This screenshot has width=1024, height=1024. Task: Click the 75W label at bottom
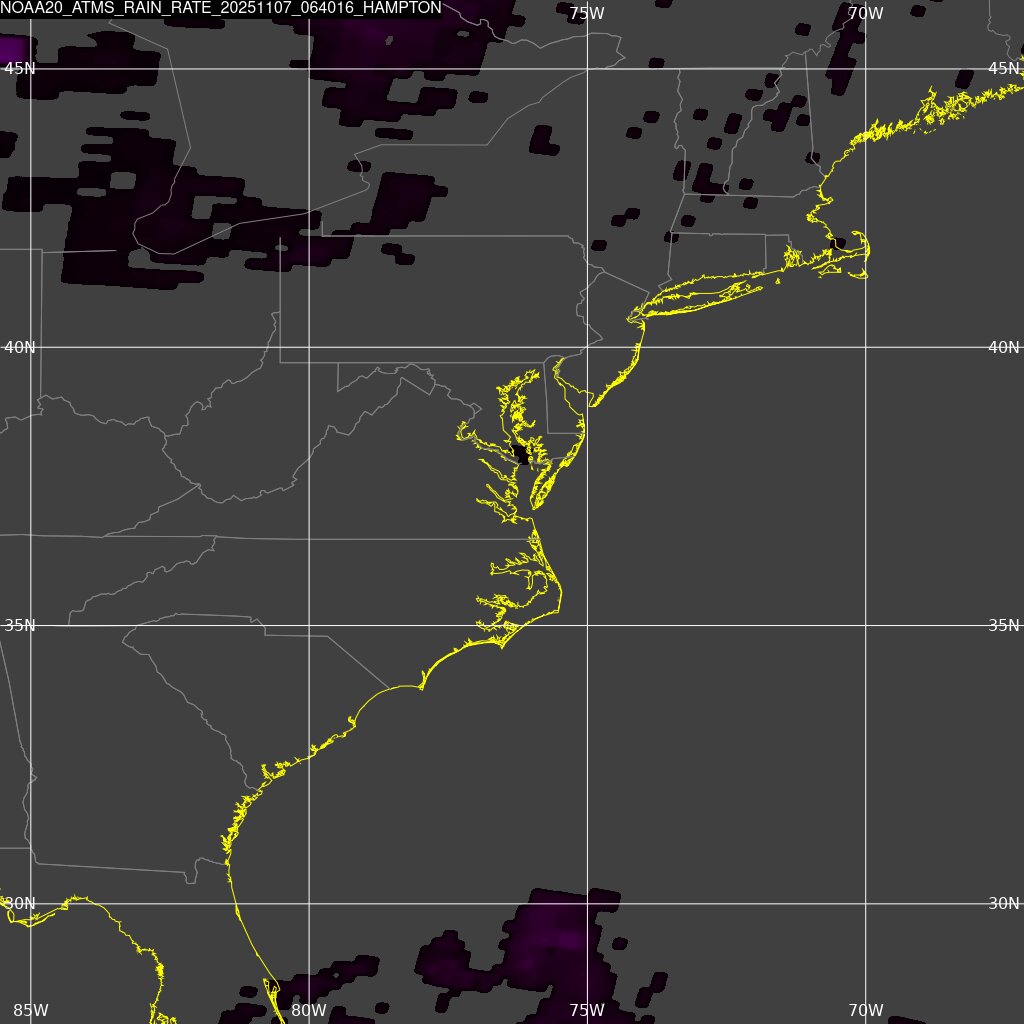586,1011
